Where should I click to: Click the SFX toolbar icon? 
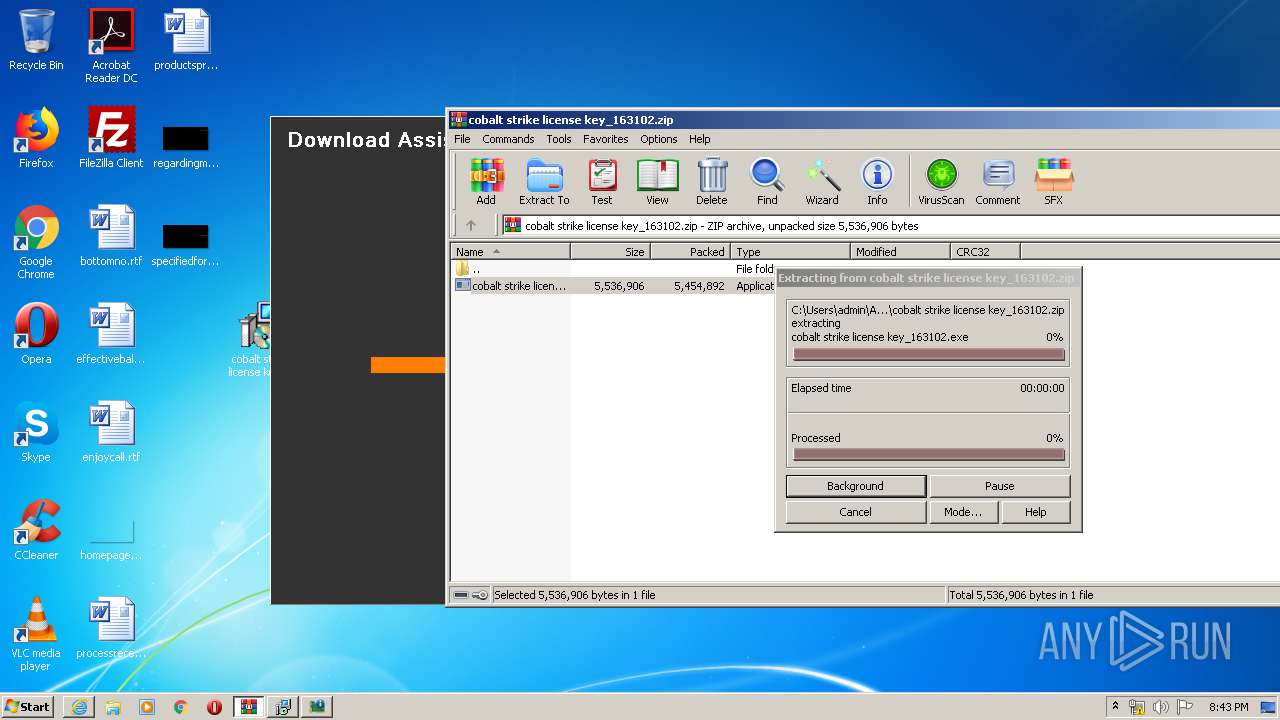click(x=1054, y=181)
